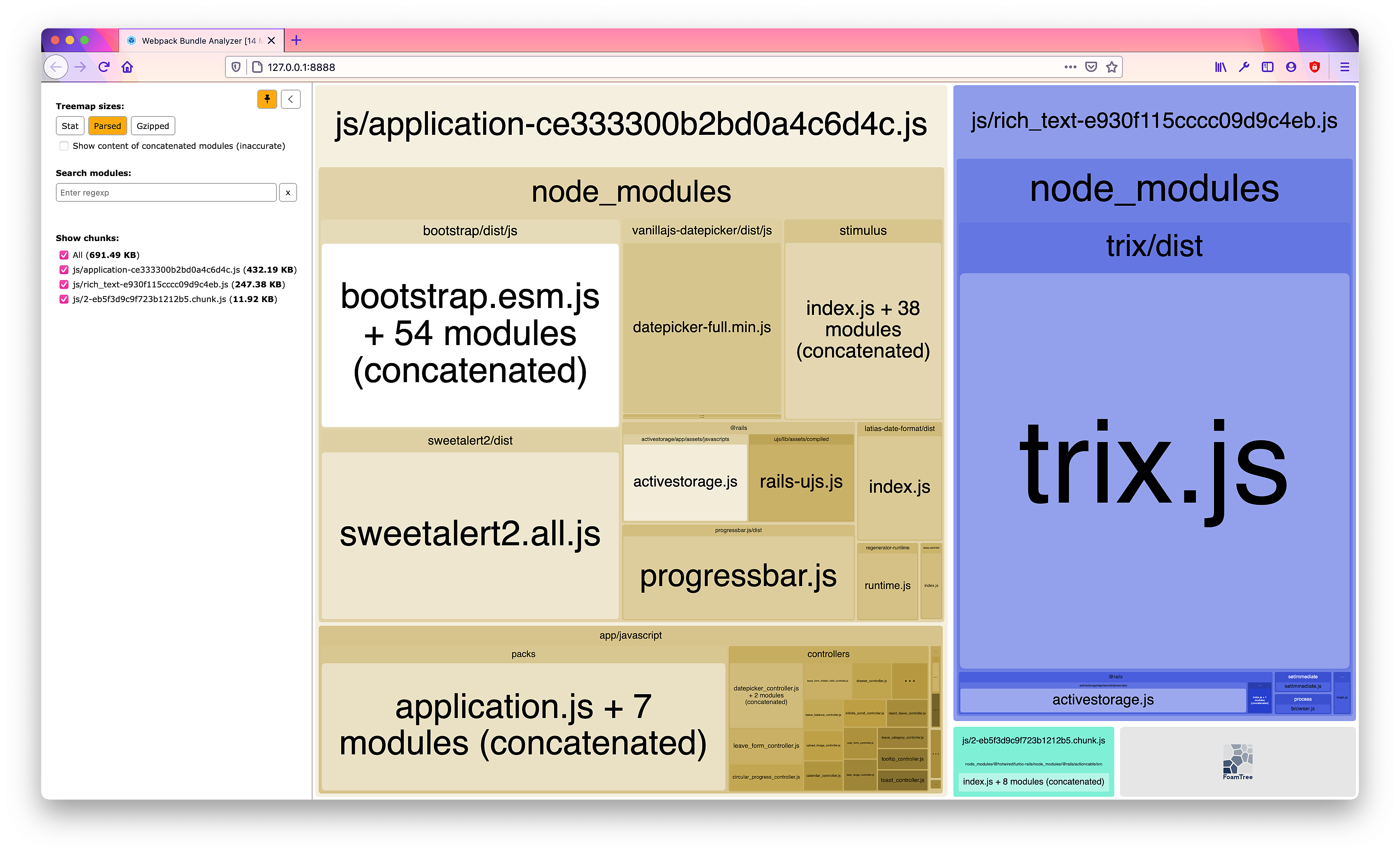Collapse the sidebar with chevron button

coord(290,99)
